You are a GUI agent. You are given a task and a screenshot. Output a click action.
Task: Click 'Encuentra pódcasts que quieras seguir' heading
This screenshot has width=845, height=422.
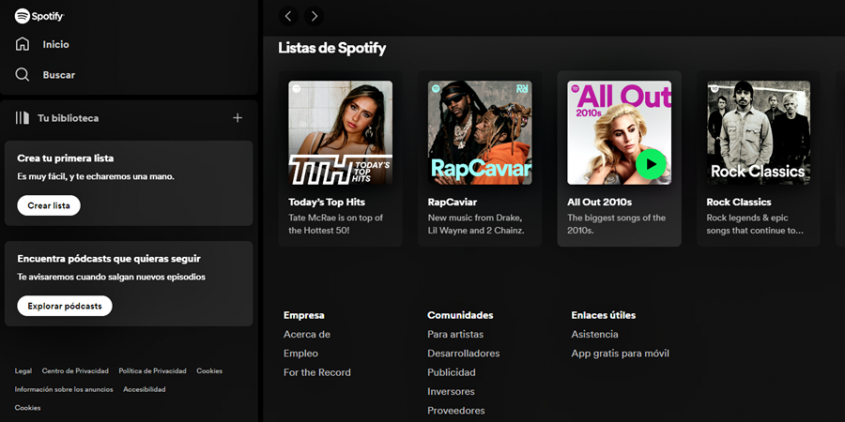tap(109, 259)
